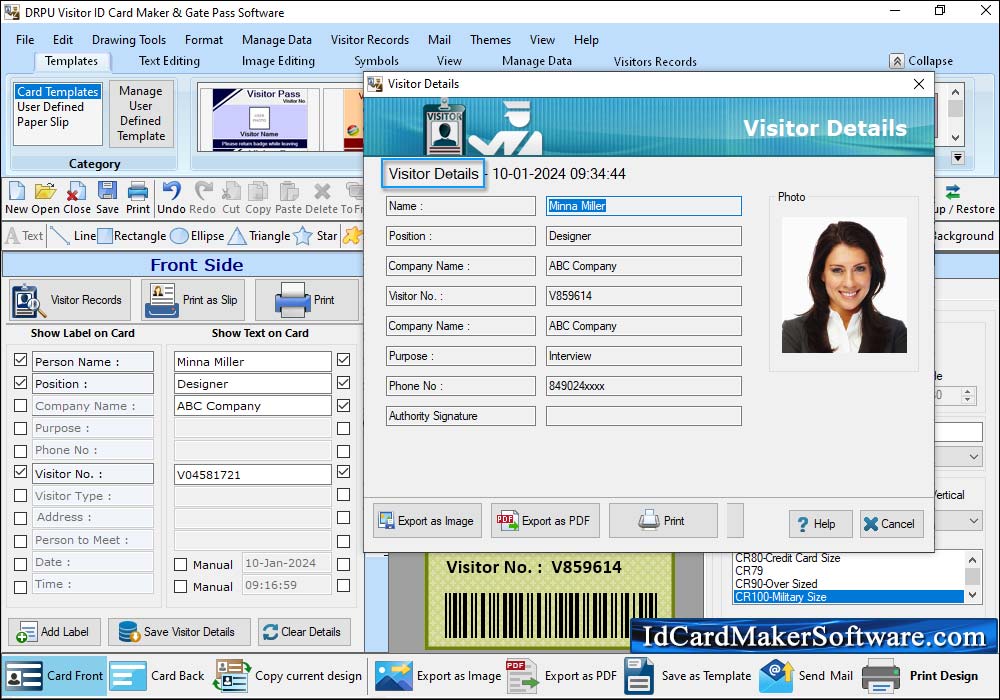Click Export as Image in Visitor Details dialog
This screenshot has height=700, width=1000.
[x=427, y=521]
